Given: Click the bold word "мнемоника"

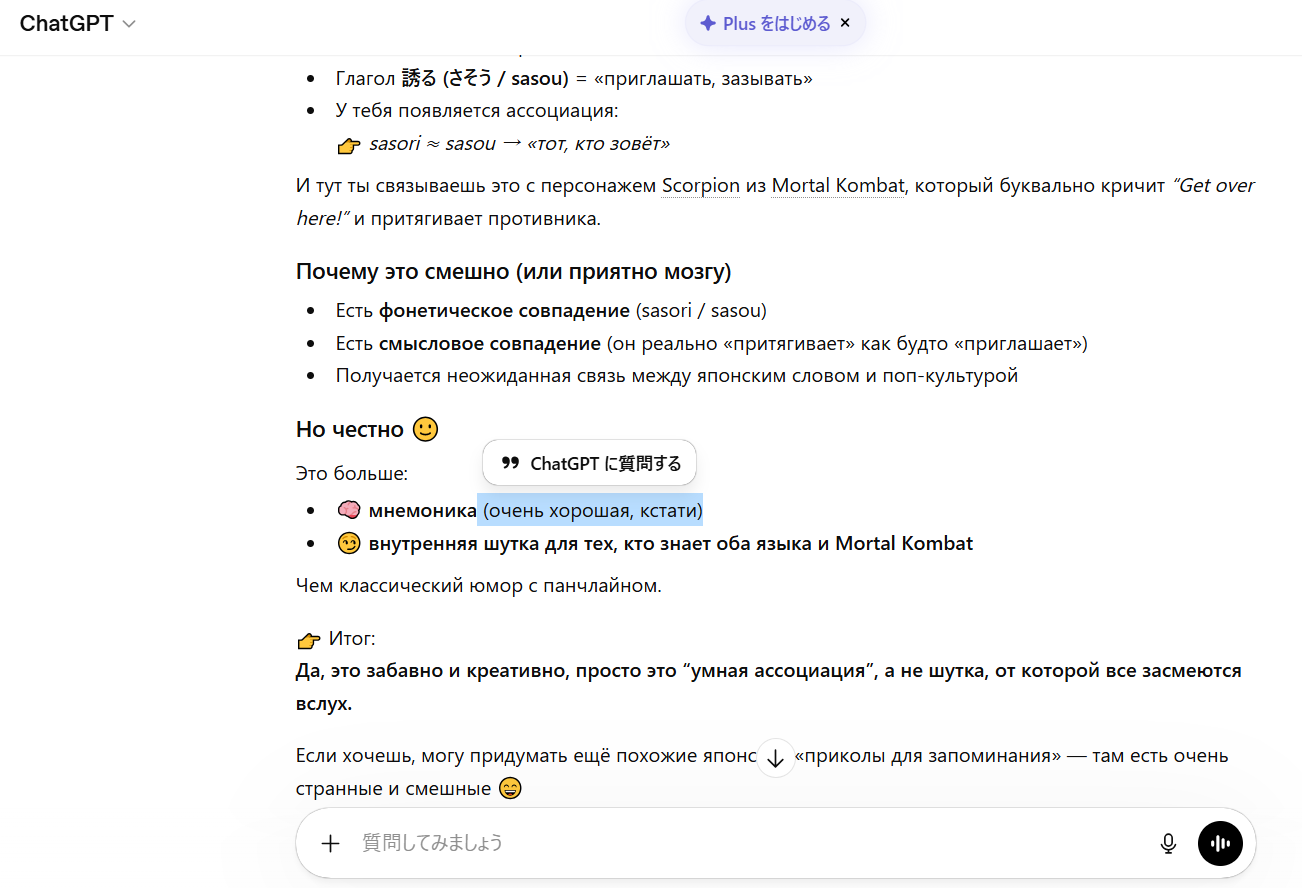Looking at the screenshot, I should (422, 511).
